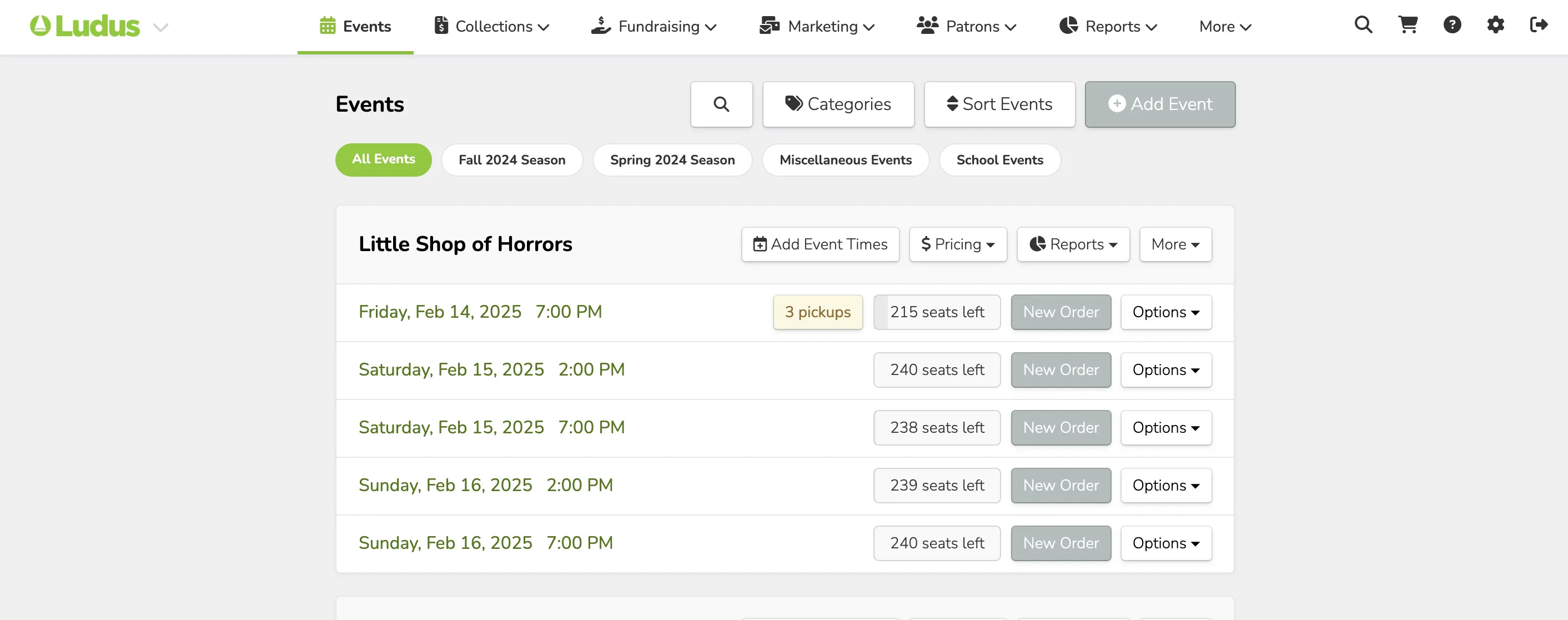Viewport: 1568px width, 620px height.
Task: Go to the Events tab
Action: click(x=355, y=26)
